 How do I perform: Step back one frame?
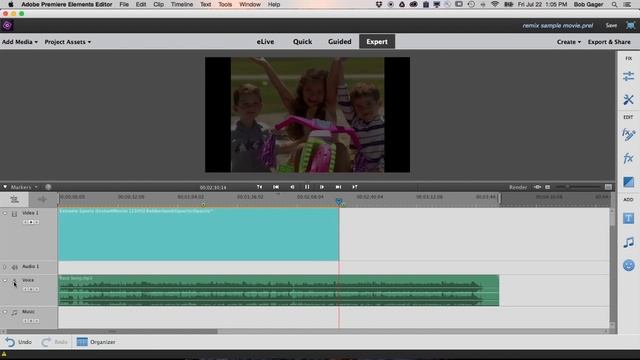point(292,187)
